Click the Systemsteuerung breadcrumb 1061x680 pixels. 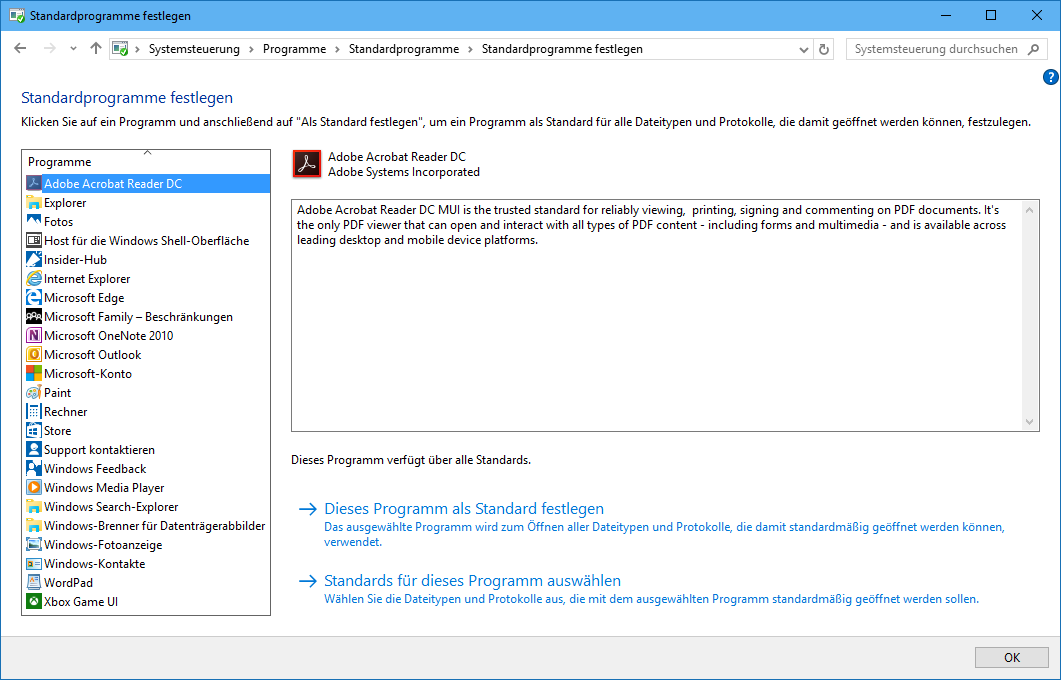194,49
